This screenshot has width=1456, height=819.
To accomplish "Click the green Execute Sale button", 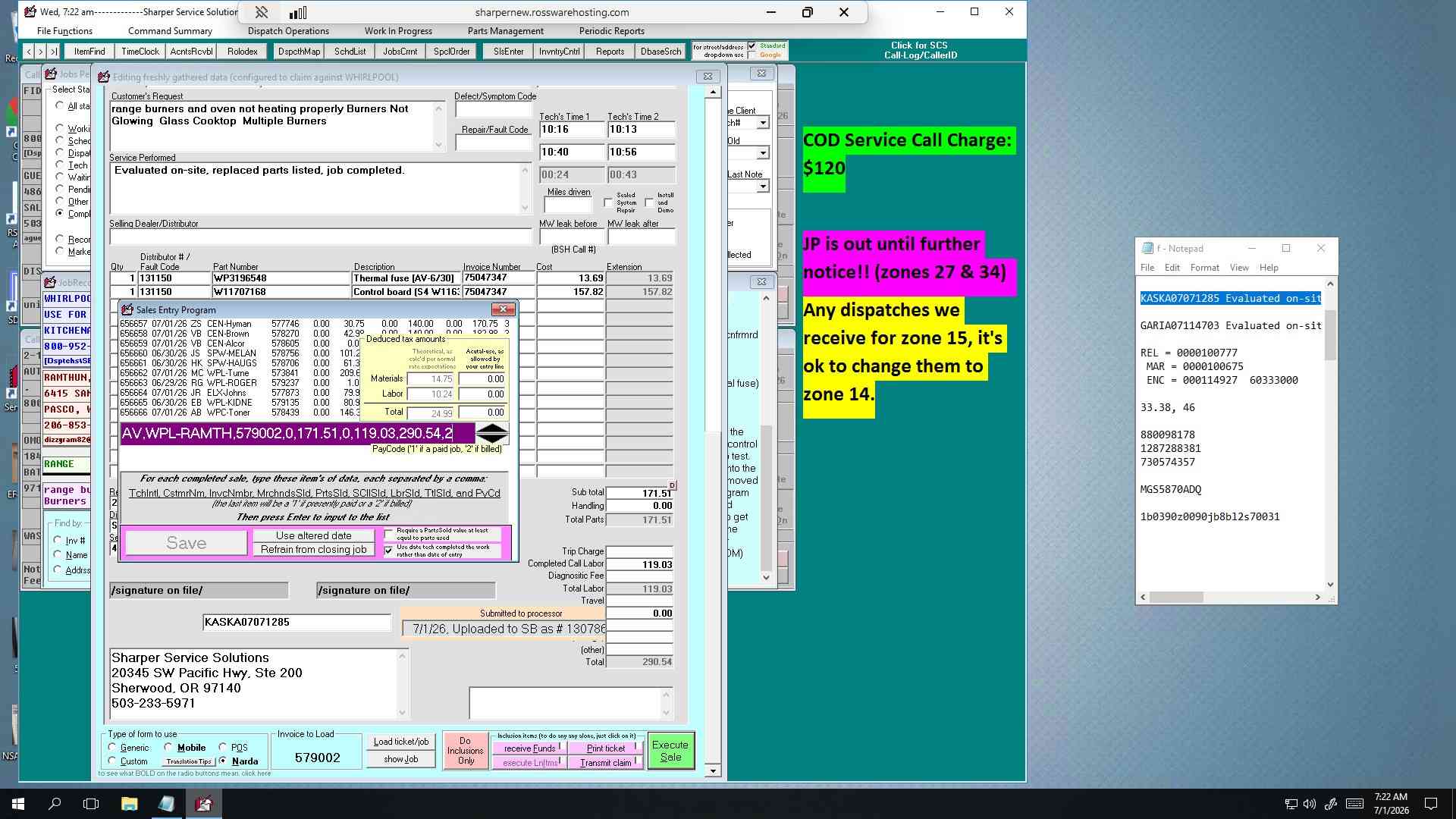I will [x=670, y=751].
